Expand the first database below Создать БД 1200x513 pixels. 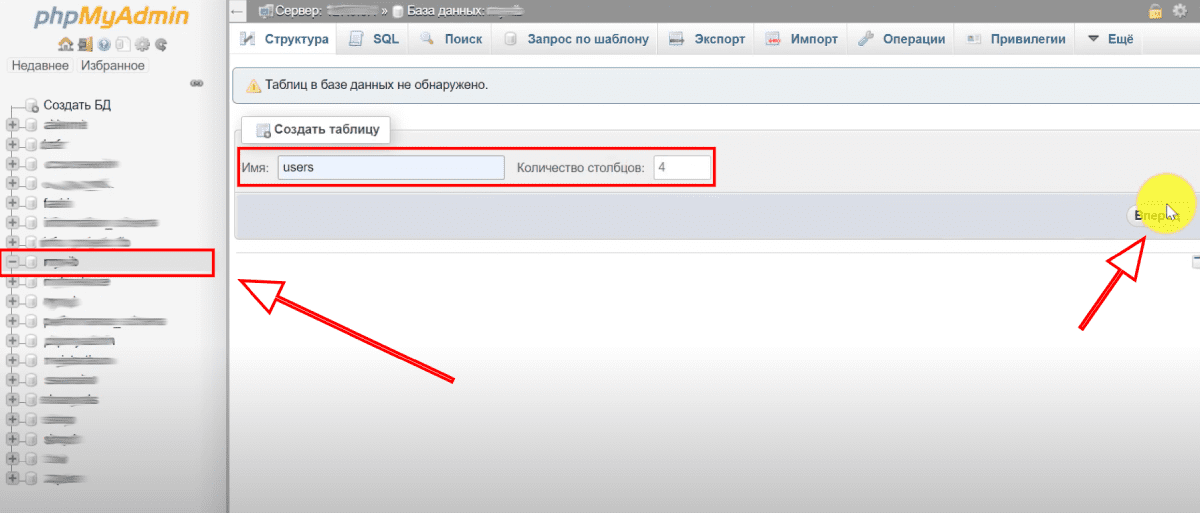click(x=12, y=125)
